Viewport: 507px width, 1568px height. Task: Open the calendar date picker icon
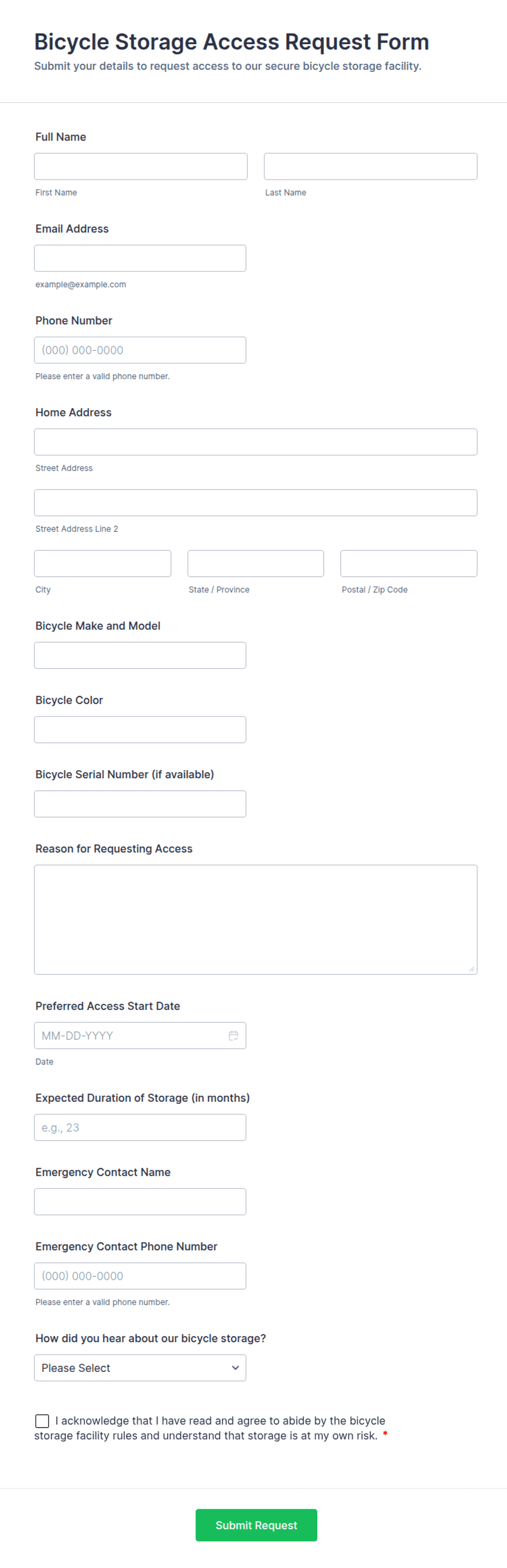pos(233,1035)
